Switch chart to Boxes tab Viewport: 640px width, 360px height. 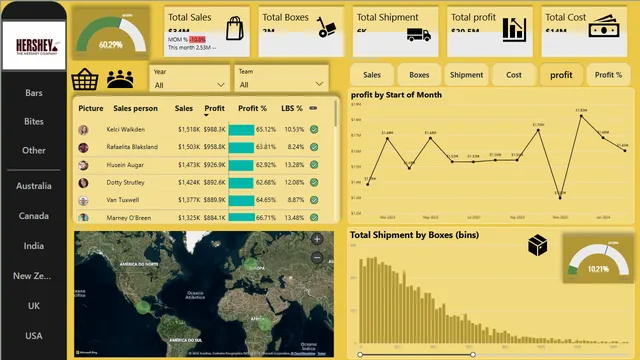[x=419, y=75]
